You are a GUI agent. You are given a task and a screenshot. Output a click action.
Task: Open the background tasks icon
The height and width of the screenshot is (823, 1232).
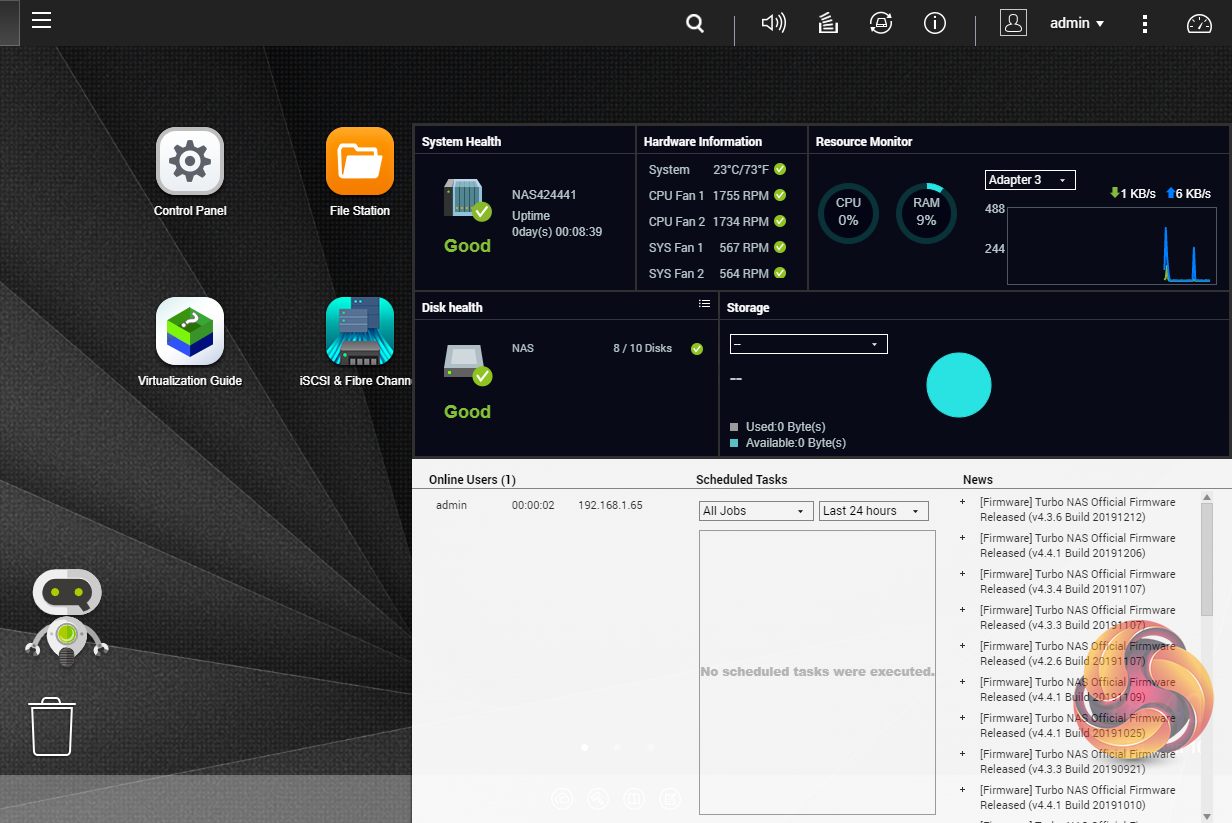click(x=827, y=24)
